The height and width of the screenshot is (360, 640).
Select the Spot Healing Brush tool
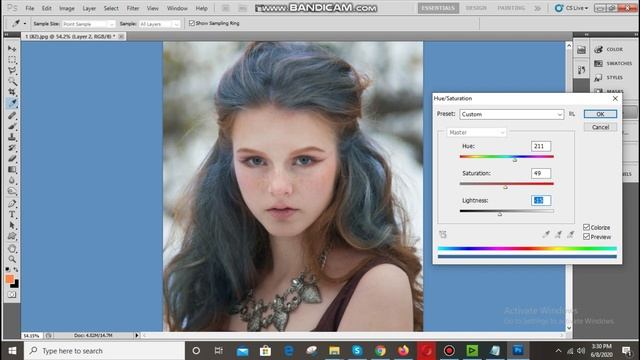12,116
